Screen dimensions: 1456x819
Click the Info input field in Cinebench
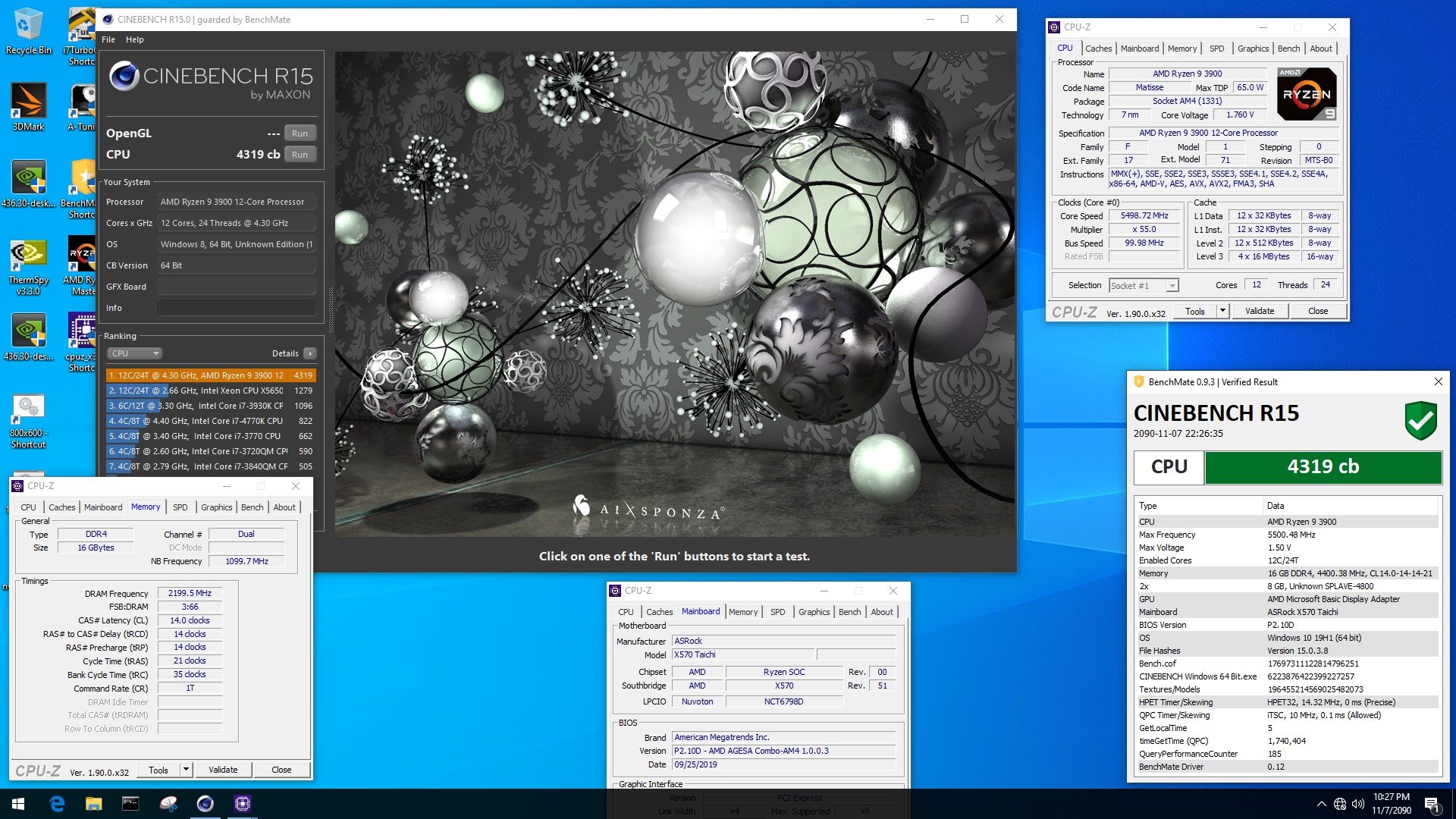click(x=236, y=308)
